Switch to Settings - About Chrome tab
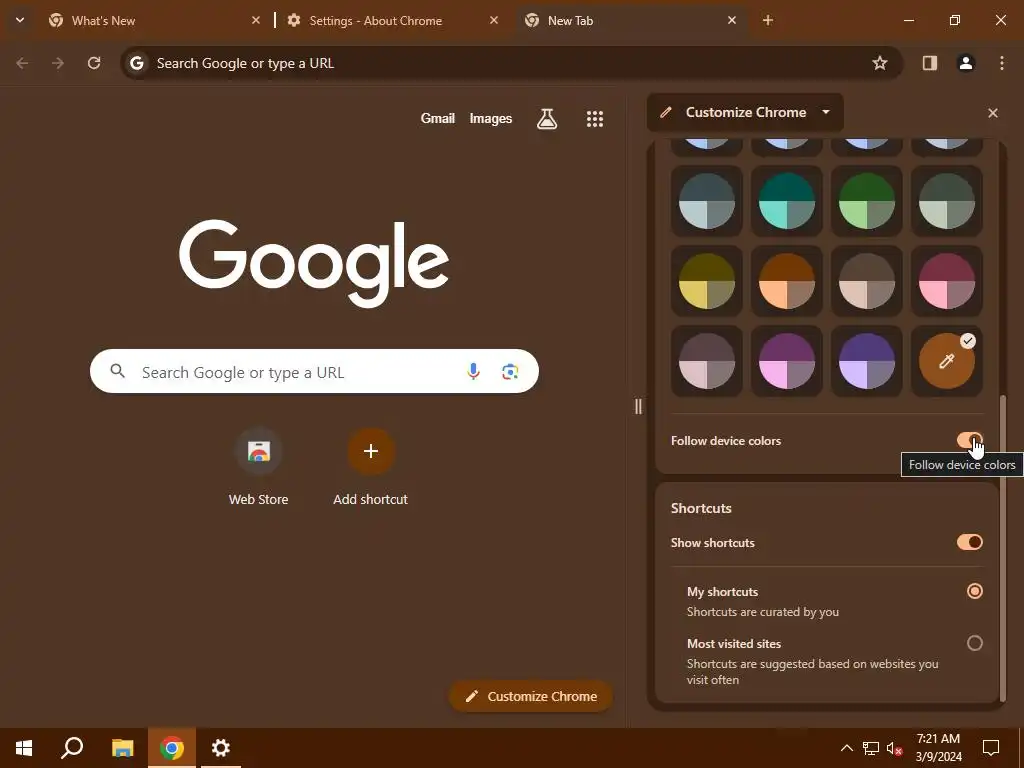The image size is (1024, 768). [392, 20]
